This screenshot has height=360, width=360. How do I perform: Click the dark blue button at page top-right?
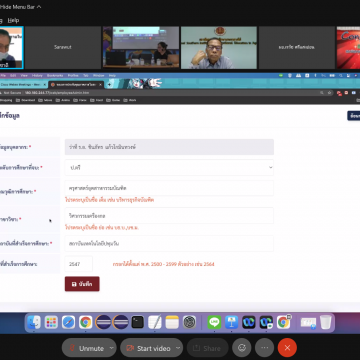pyautogui.click(x=354, y=116)
